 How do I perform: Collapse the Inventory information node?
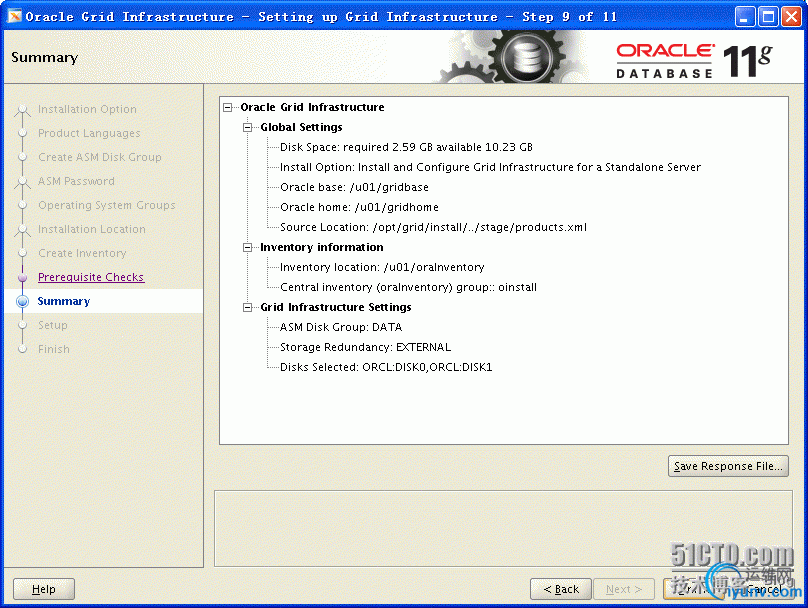coord(247,248)
